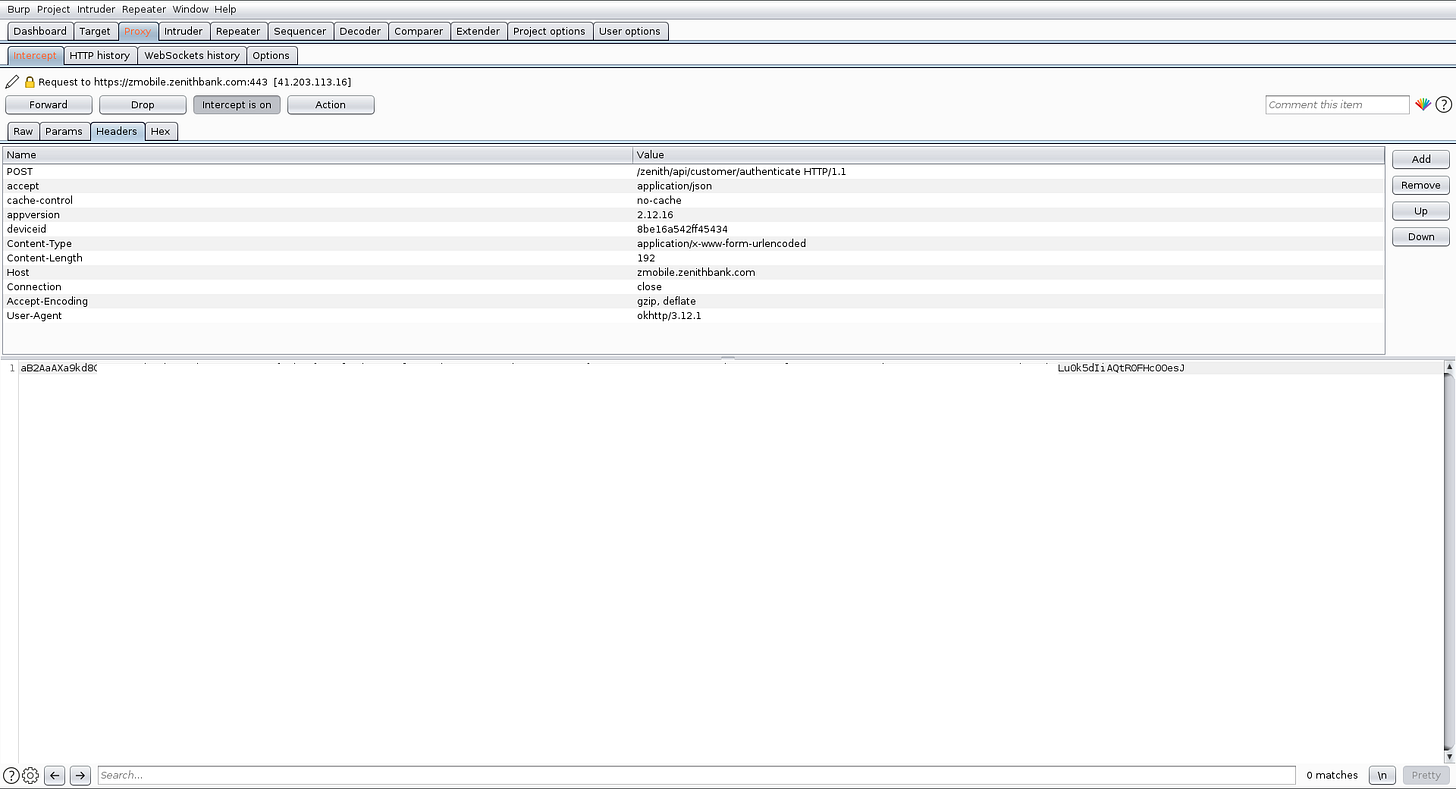Go to previous match with left arrow
The width and height of the screenshot is (1456, 789).
pos(55,775)
